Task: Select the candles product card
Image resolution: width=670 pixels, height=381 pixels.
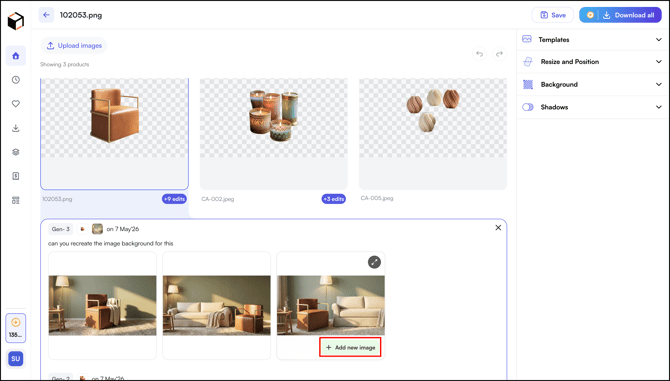Action: click(x=273, y=134)
